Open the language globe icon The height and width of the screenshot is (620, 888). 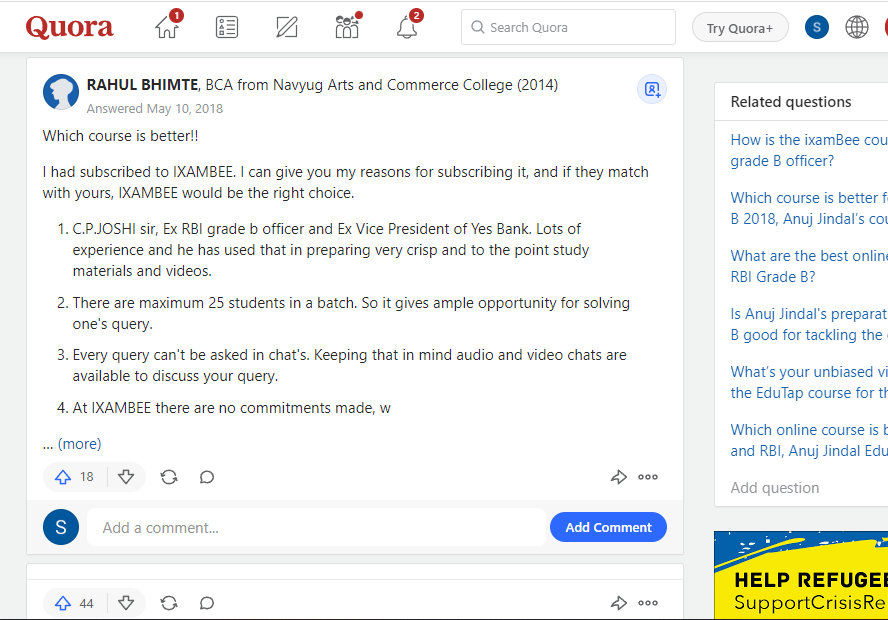[x=856, y=27]
